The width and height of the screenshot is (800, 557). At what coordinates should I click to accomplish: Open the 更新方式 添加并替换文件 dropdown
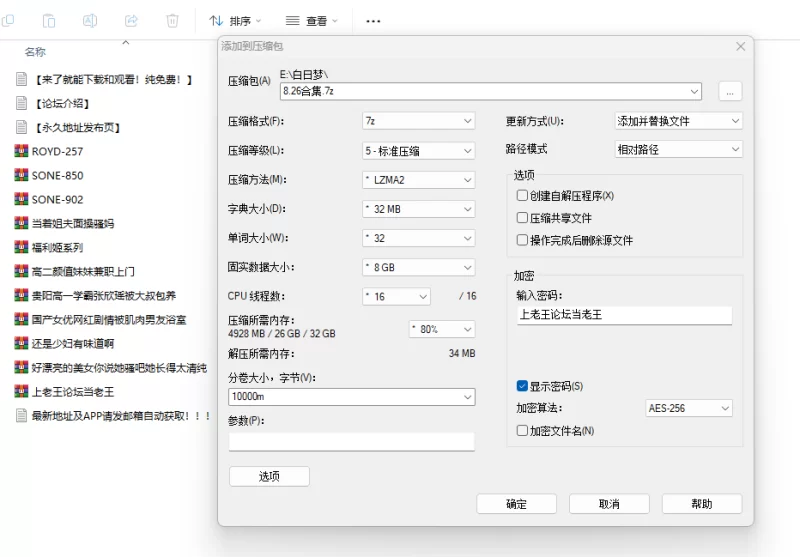(x=678, y=121)
